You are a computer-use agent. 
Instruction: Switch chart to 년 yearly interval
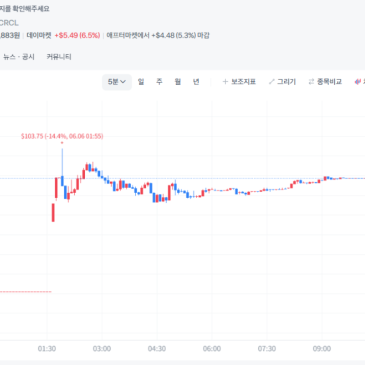point(196,82)
